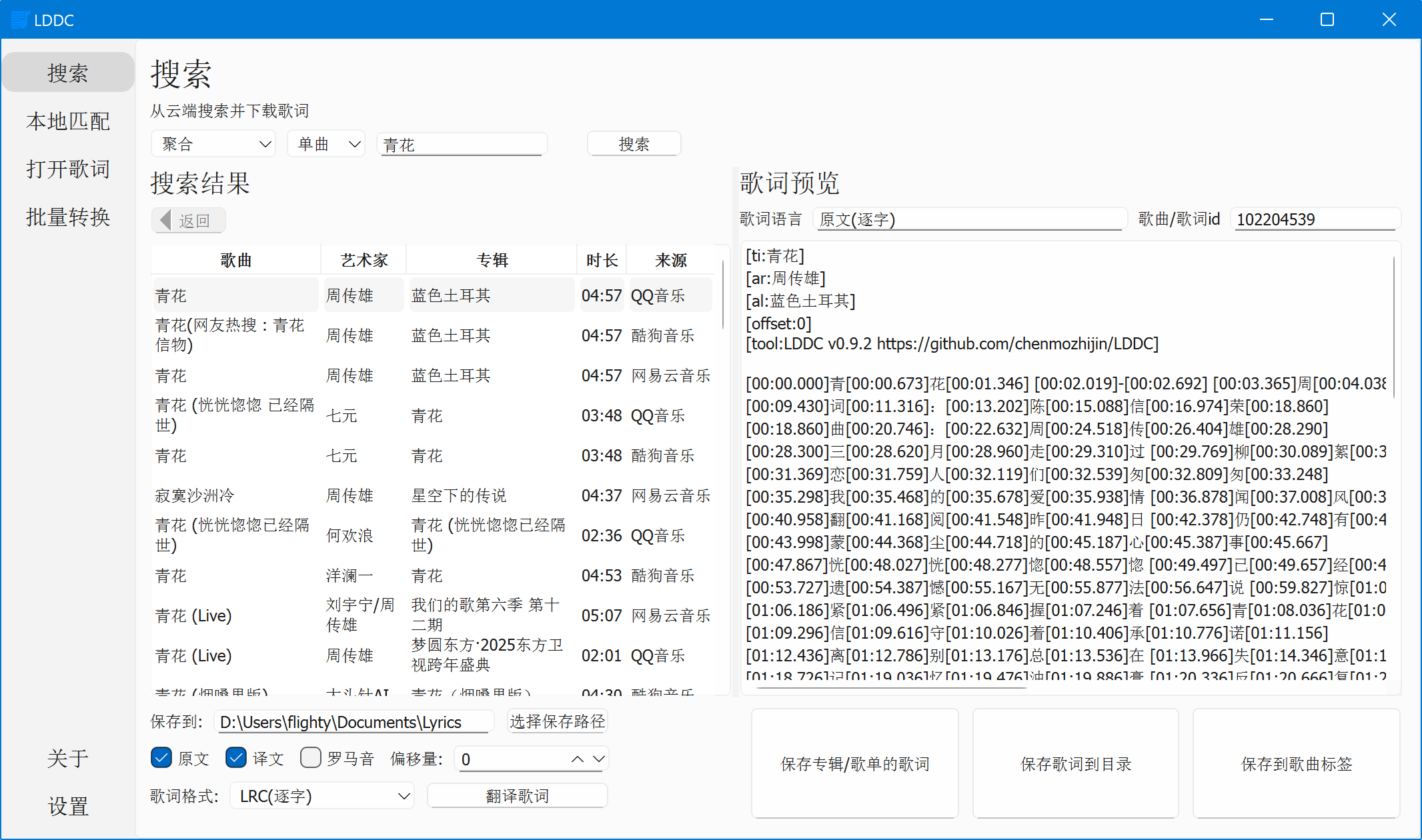Click the LDDC app icon in title bar

tap(20, 20)
